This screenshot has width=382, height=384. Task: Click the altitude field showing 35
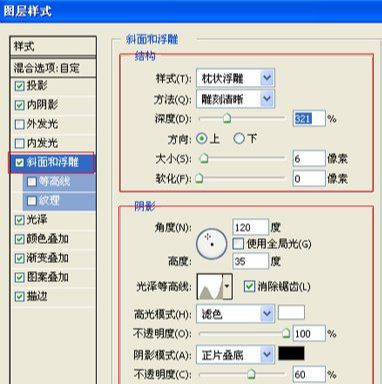250,261
